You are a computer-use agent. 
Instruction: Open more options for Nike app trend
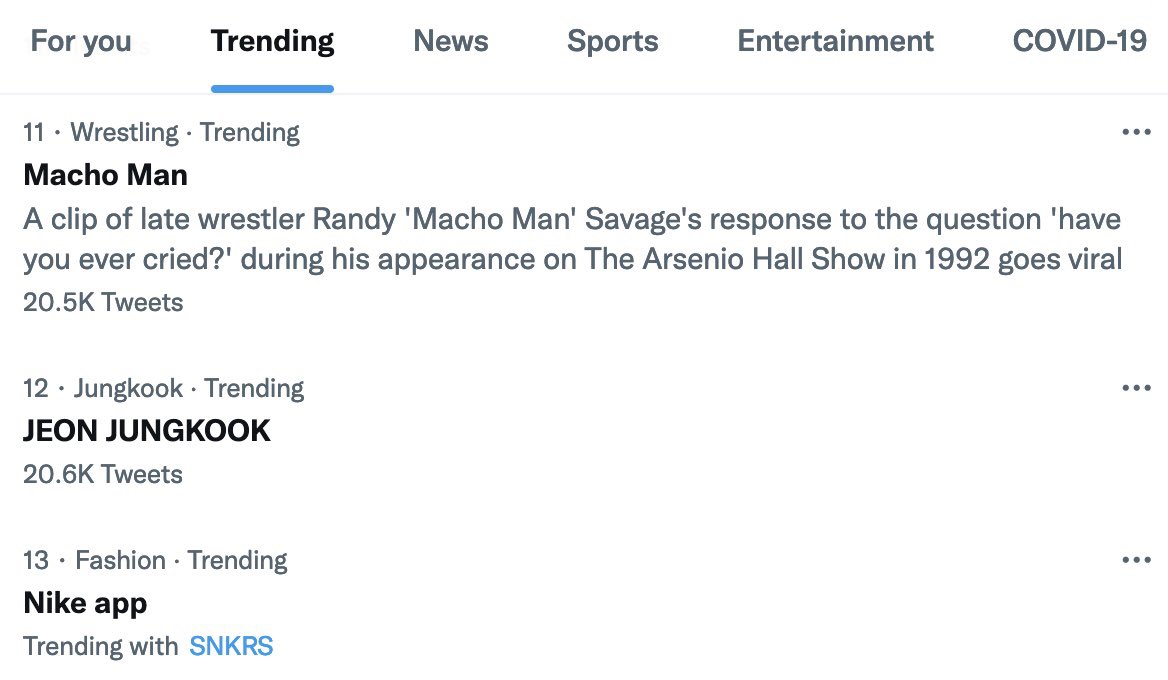tap(1136, 560)
